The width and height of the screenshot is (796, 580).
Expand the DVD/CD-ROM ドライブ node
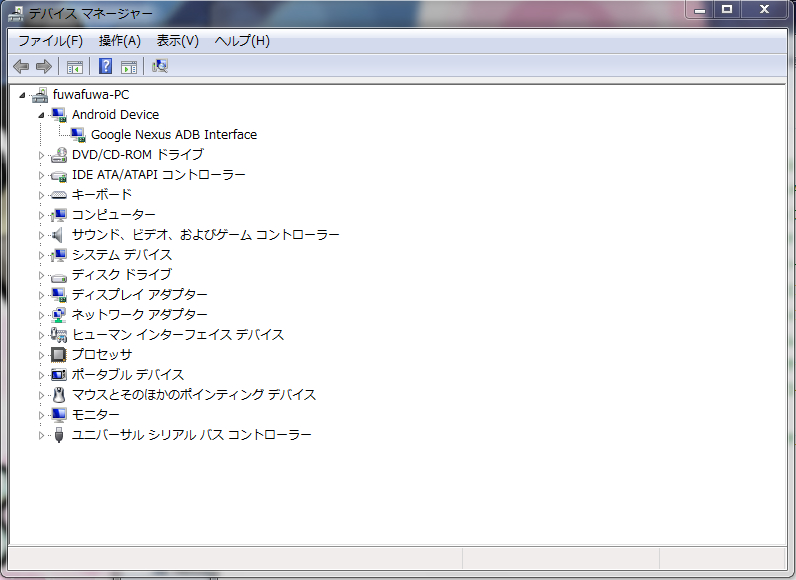coord(41,155)
